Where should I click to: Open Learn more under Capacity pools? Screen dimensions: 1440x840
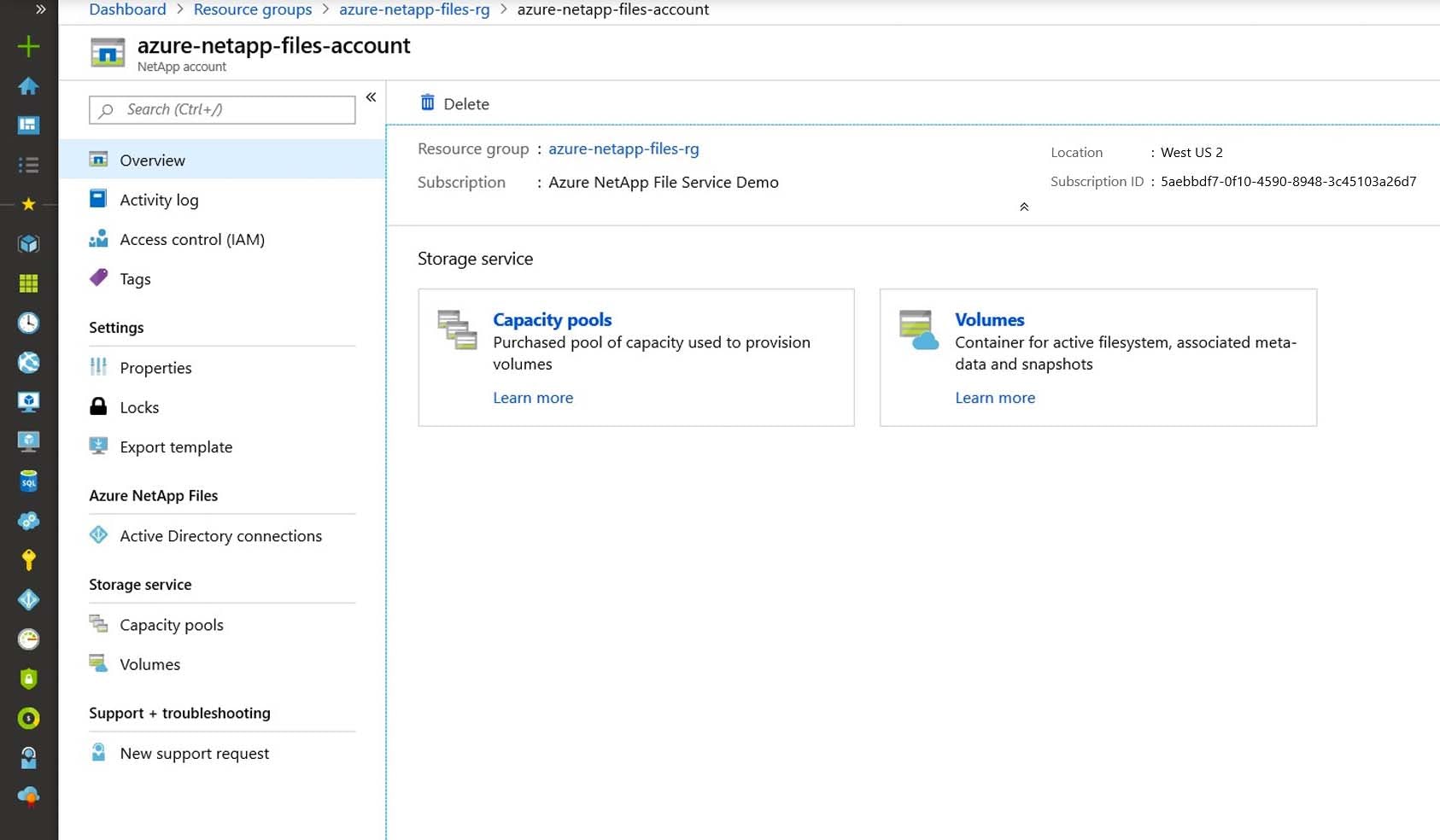coord(533,397)
